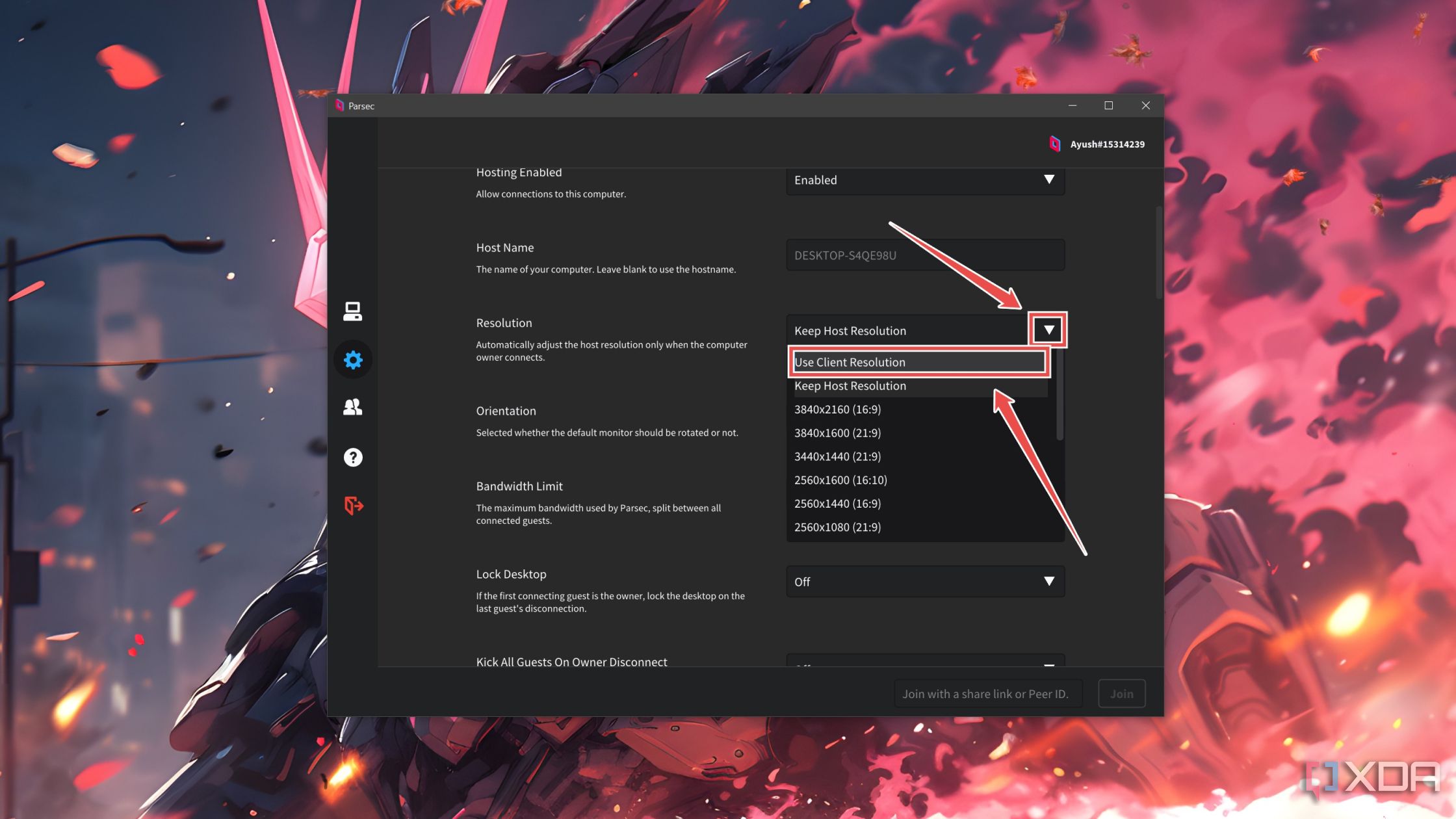Expand the Resolution dropdown menu

[x=1046, y=330]
